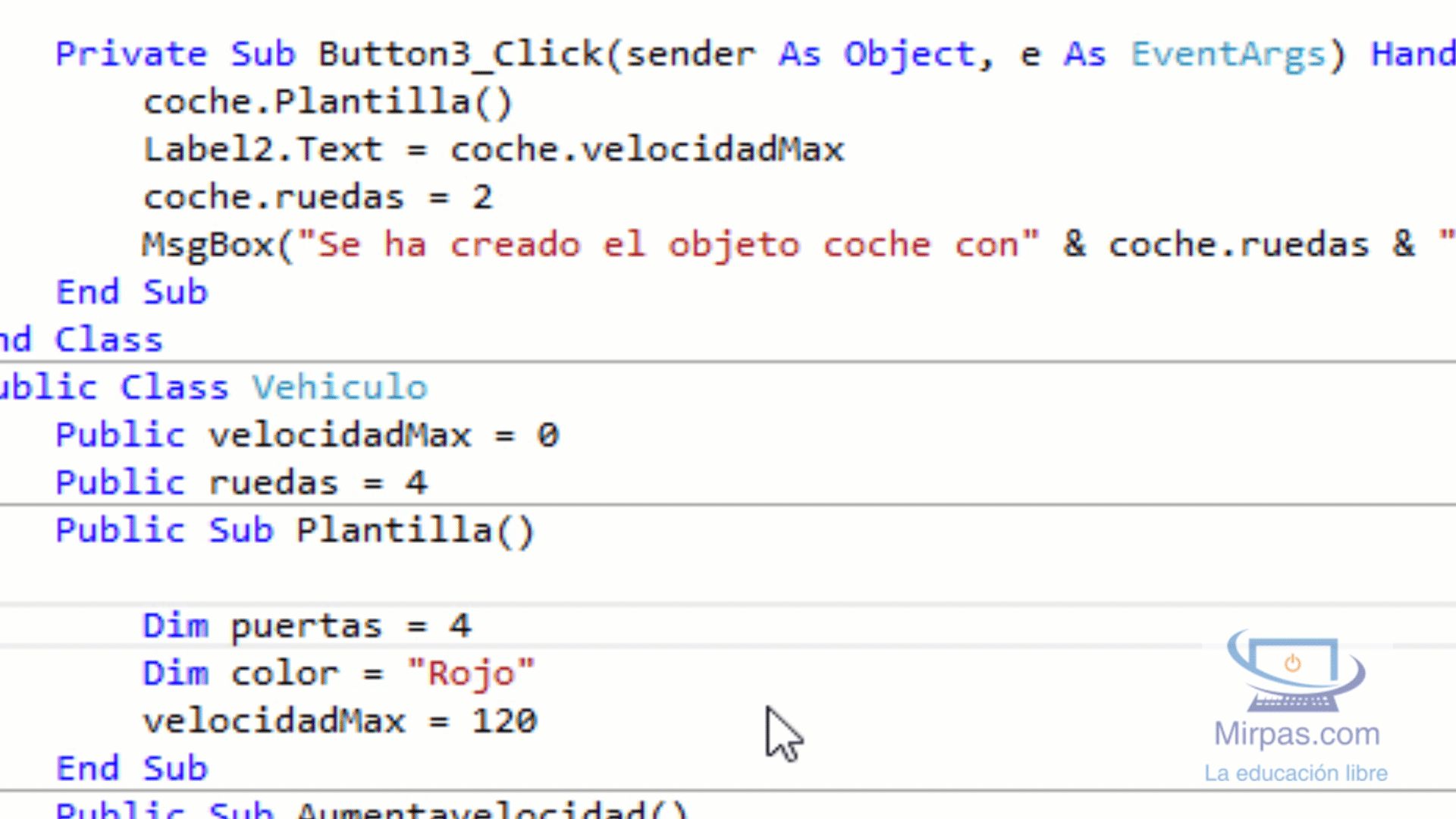Screen dimensions: 1456x819
Task: Click the MsgBox string 'Se ha creado el objeto coche con'
Action: pos(667,245)
